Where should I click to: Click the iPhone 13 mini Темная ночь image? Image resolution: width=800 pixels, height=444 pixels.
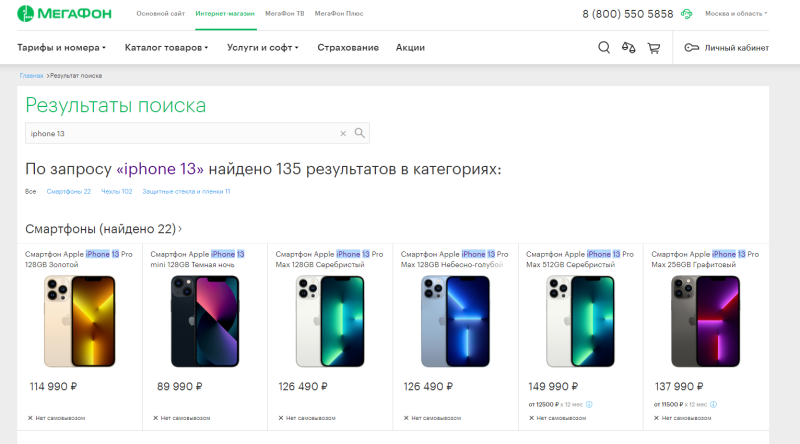pyautogui.click(x=204, y=322)
